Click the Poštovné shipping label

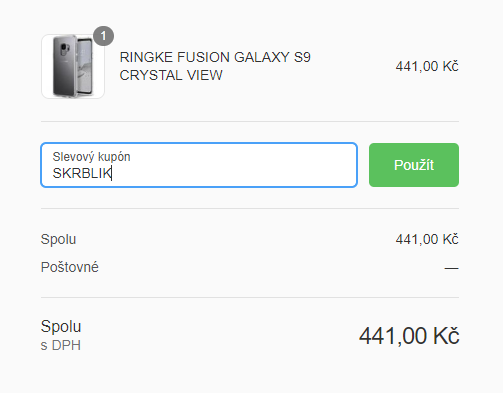(70, 267)
